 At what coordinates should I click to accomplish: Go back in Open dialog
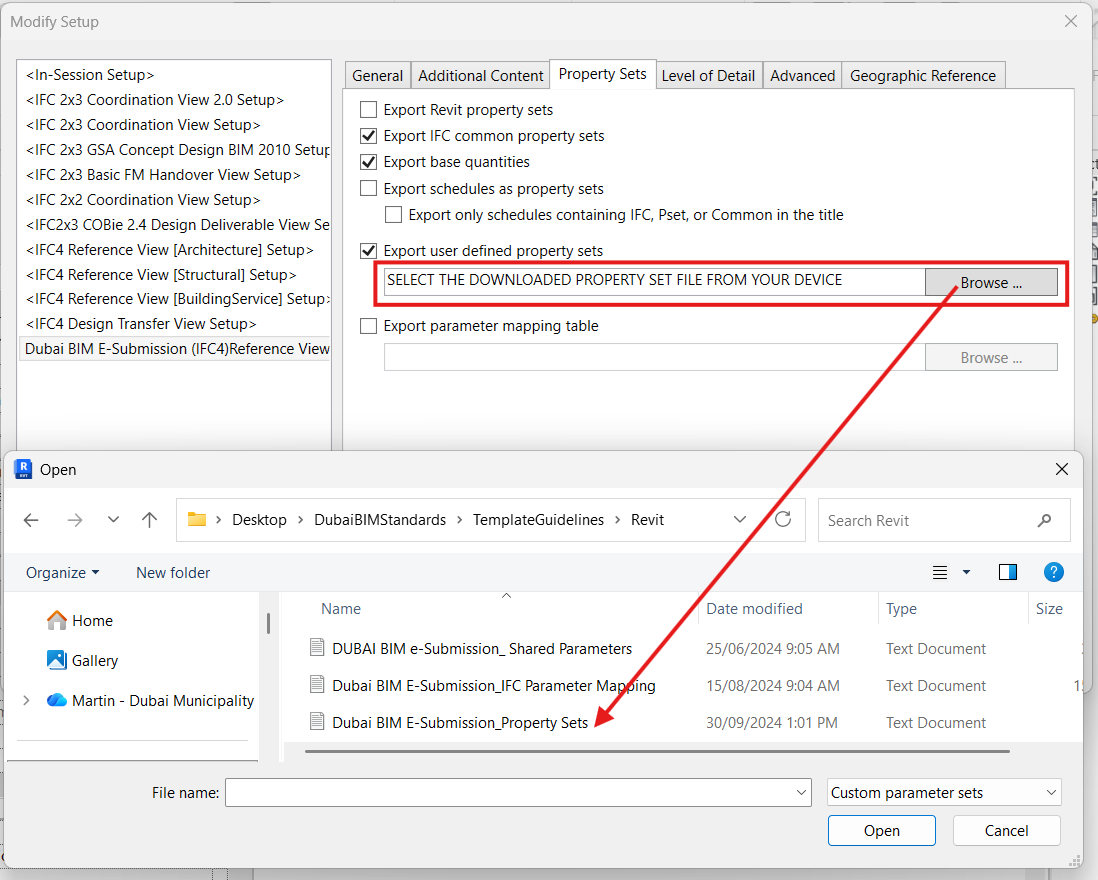(31, 520)
